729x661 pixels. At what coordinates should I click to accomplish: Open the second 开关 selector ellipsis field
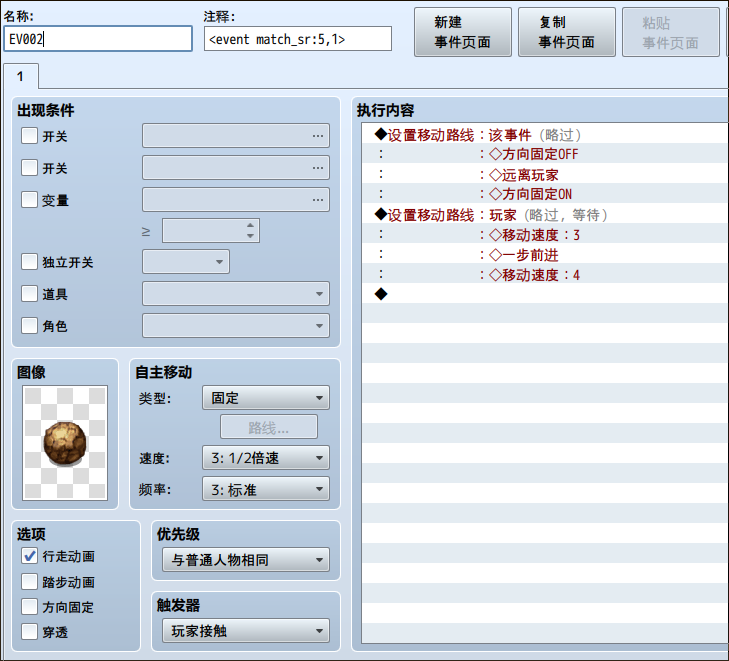236,167
